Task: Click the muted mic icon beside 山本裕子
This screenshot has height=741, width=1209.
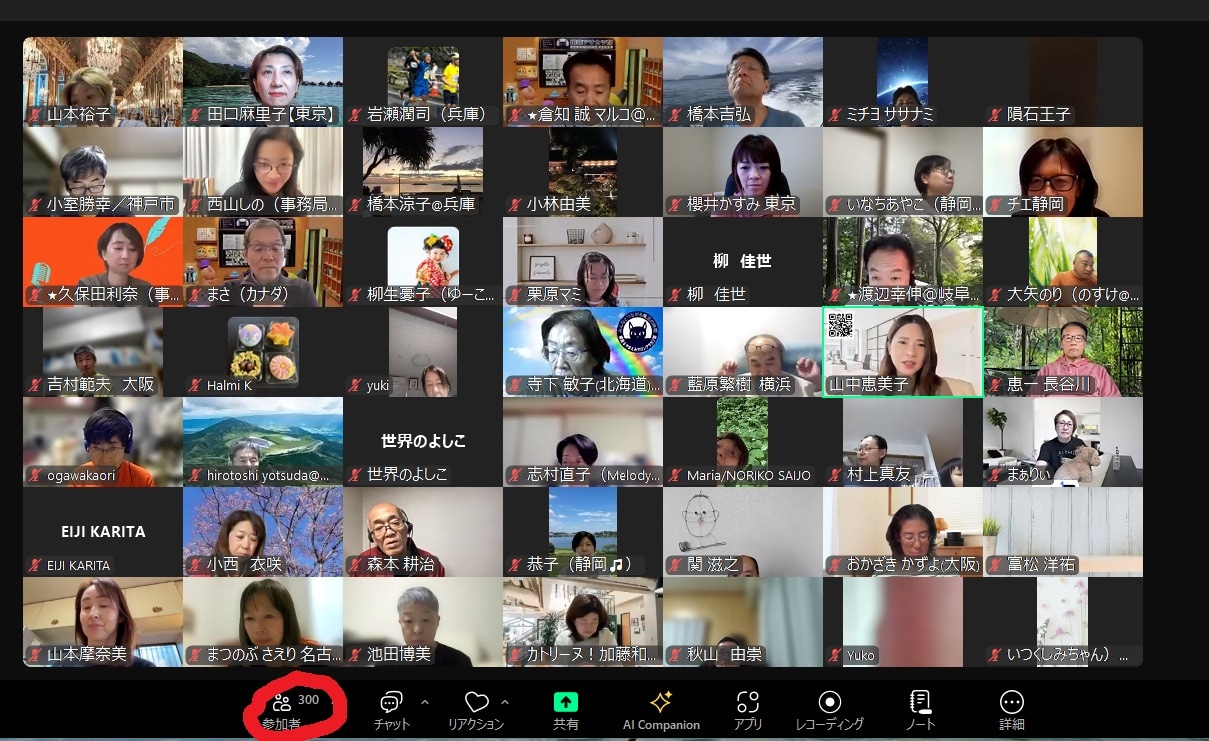Action: pos(34,115)
